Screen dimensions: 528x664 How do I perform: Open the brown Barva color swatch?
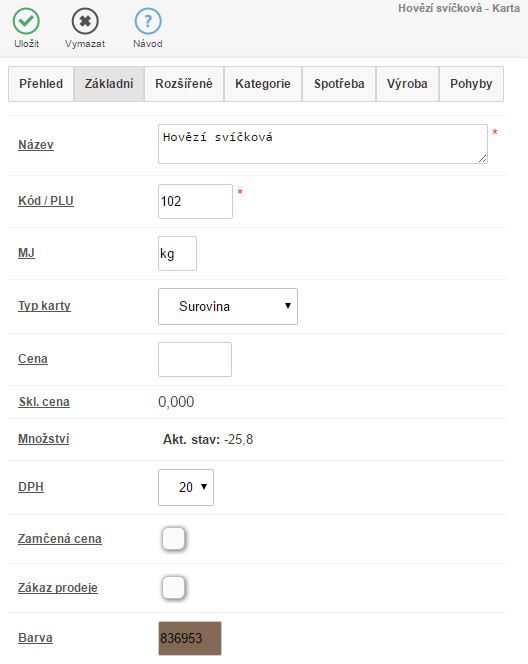[190, 638]
